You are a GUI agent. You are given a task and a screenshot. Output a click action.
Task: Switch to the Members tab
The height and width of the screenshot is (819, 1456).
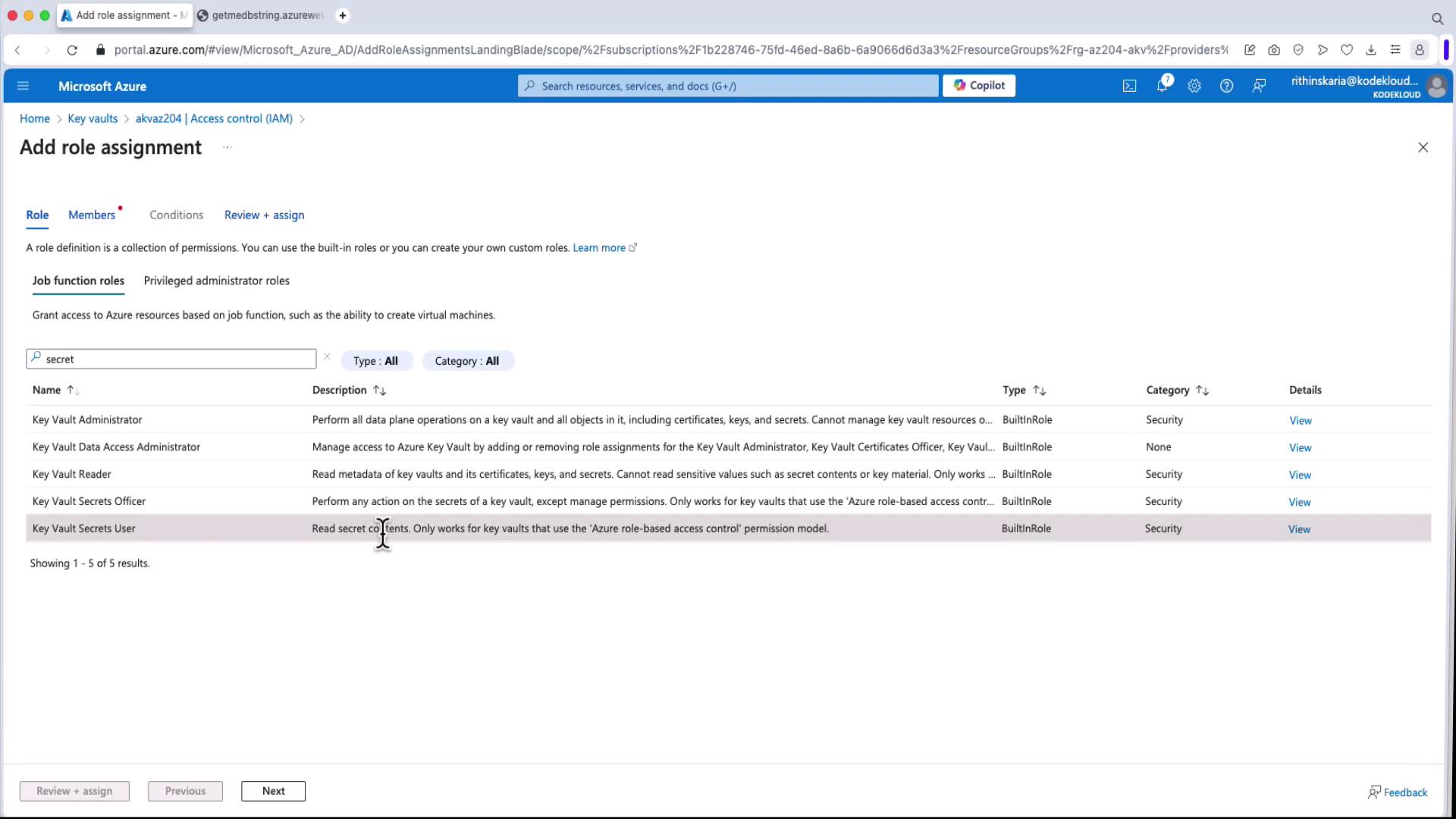point(92,215)
